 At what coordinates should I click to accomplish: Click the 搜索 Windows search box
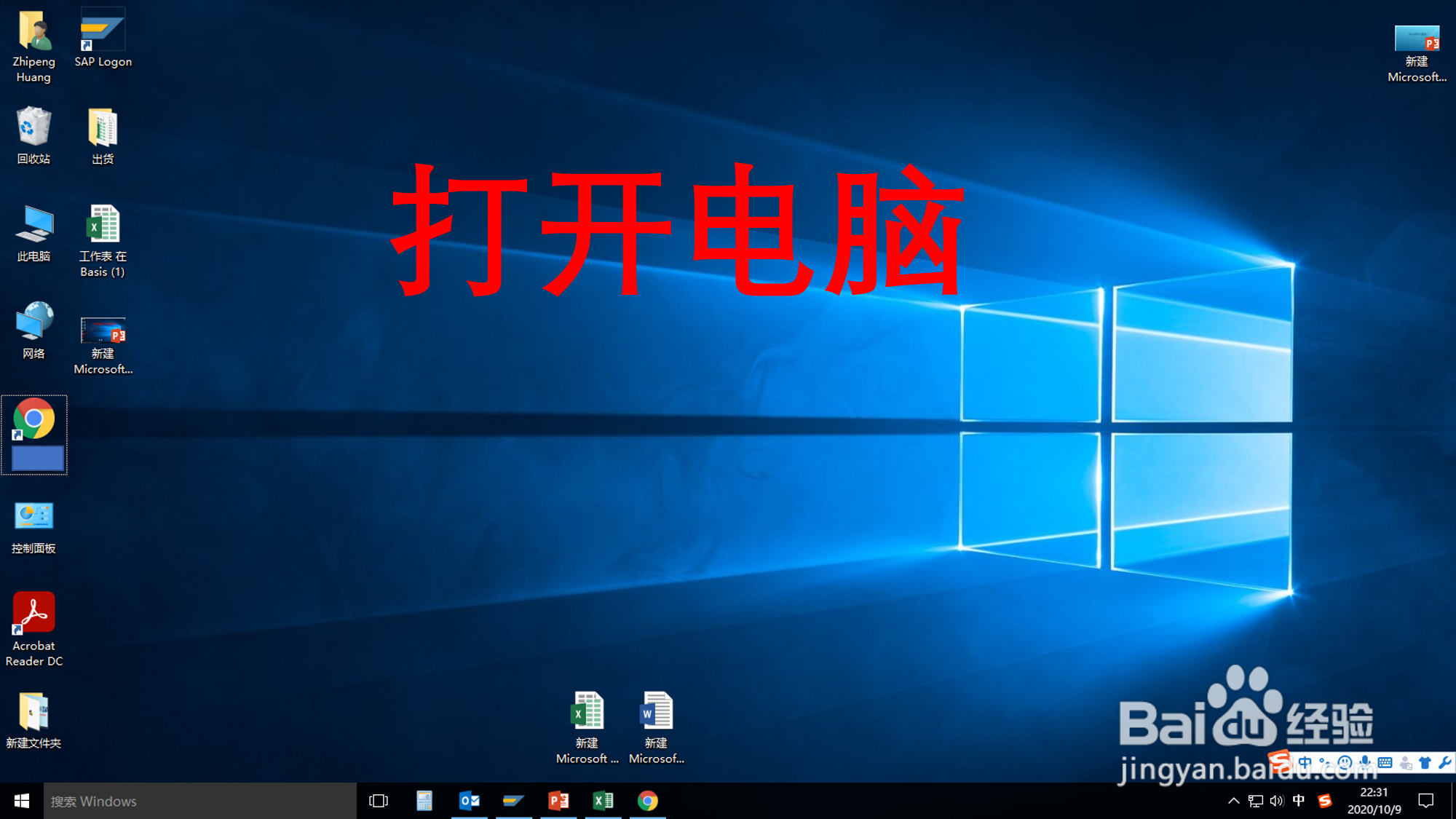coord(200,801)
